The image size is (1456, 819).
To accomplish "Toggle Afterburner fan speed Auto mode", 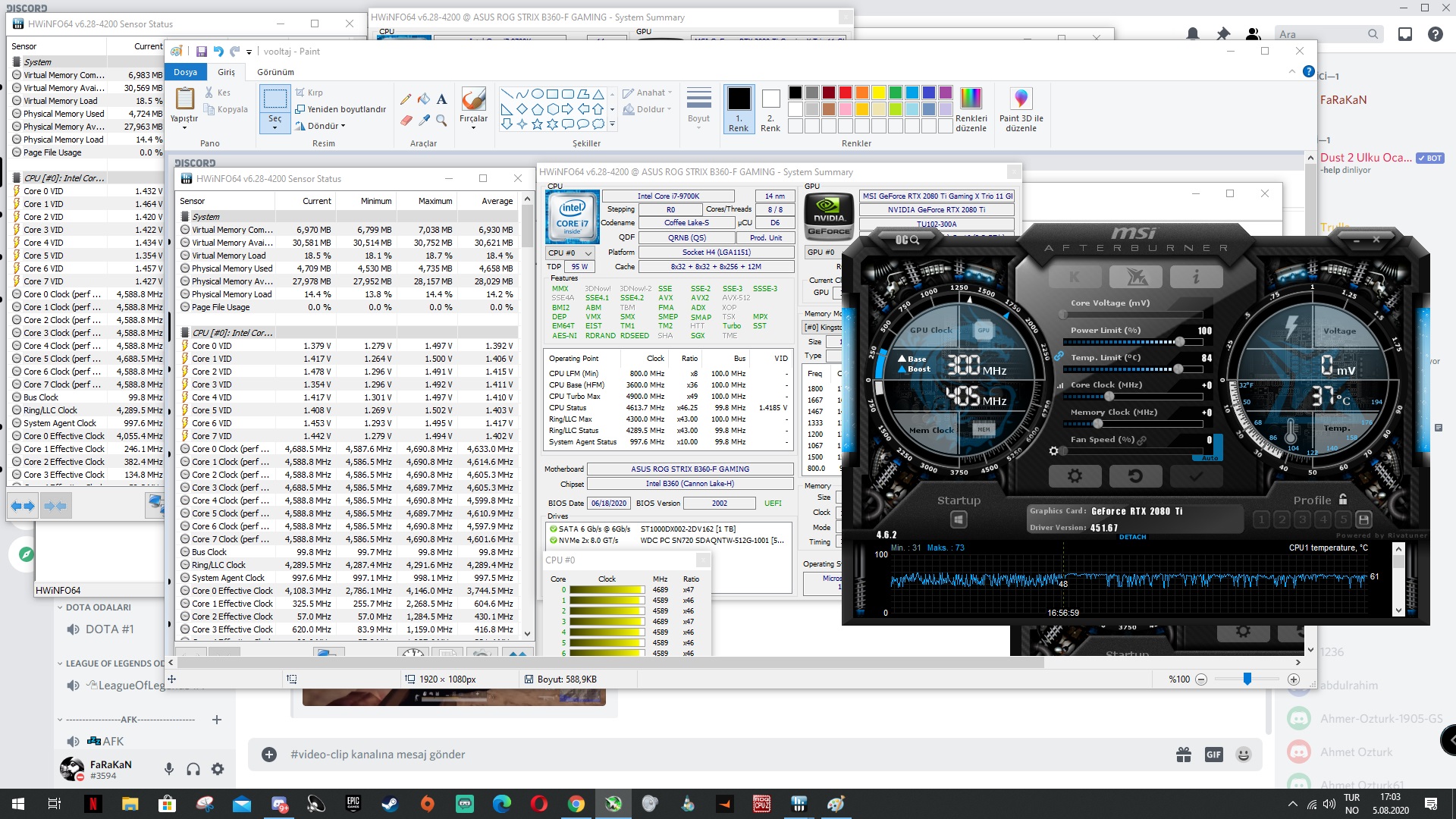I will [x=1210, y=458].
